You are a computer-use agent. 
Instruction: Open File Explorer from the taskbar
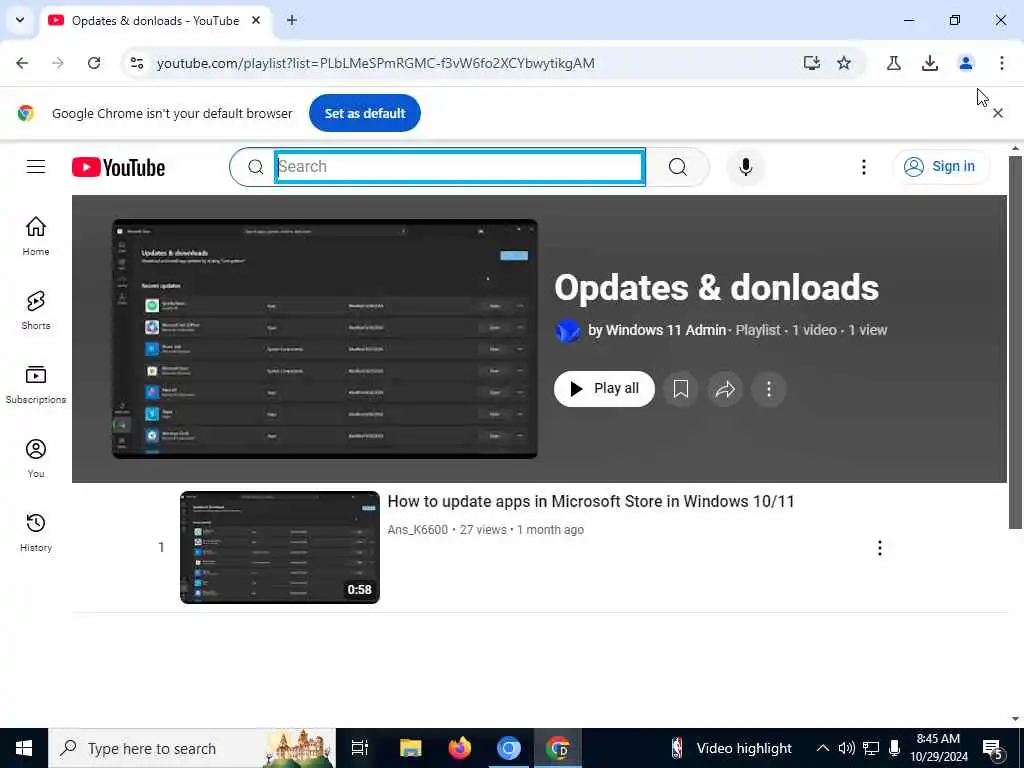(x=411, y=748)
